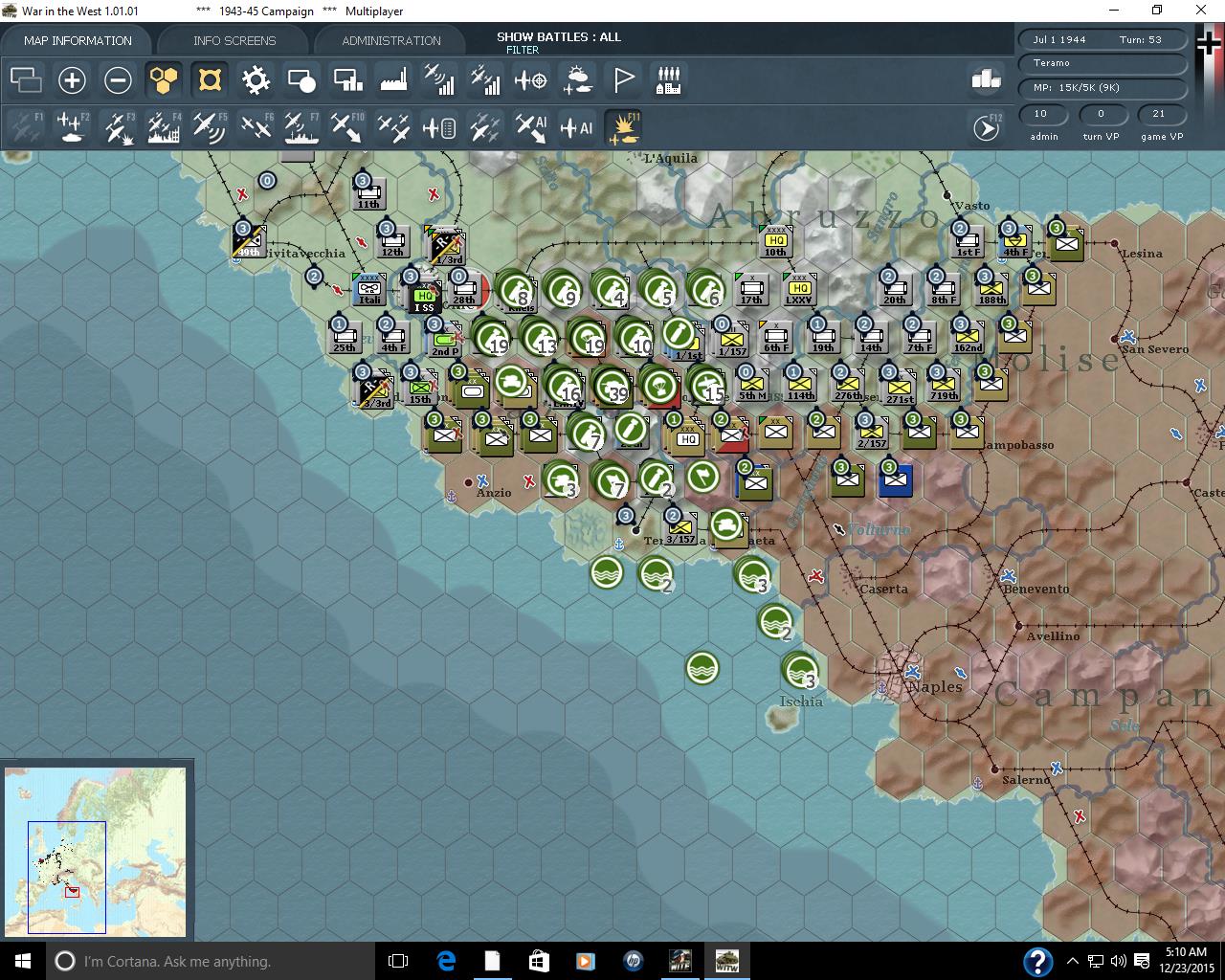Select the F5 air recon mode icon
Screen dimensions: 1225x980
point(210,127)
